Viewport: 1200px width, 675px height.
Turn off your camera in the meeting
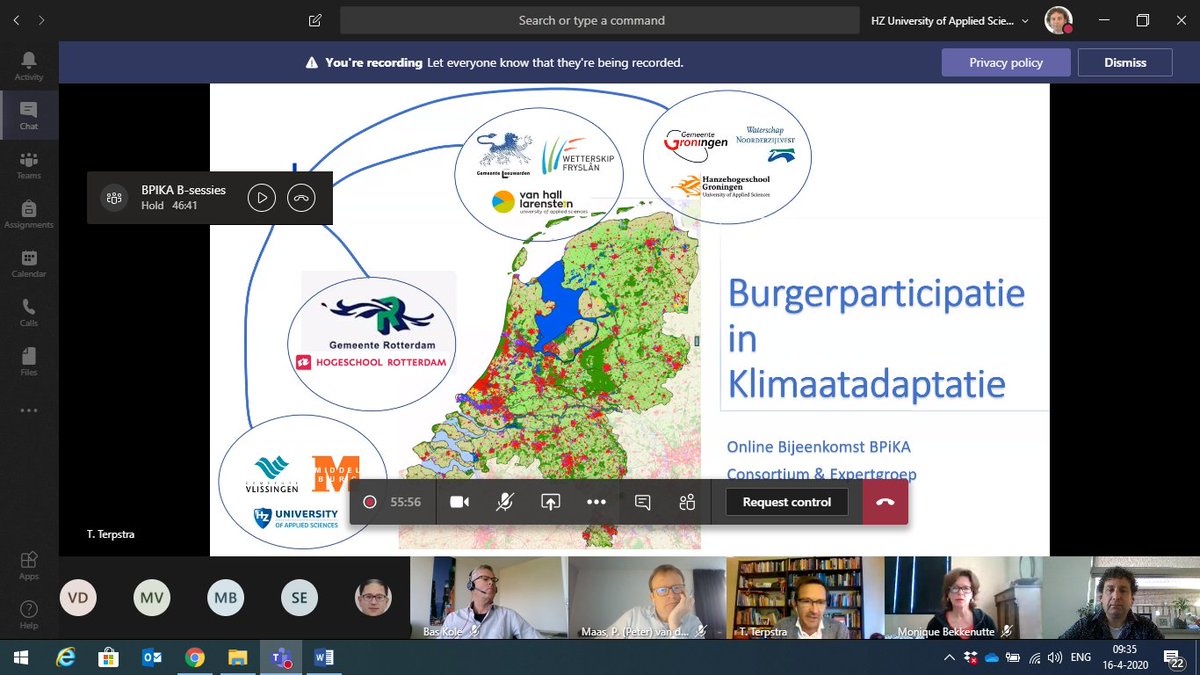(459, 501)
